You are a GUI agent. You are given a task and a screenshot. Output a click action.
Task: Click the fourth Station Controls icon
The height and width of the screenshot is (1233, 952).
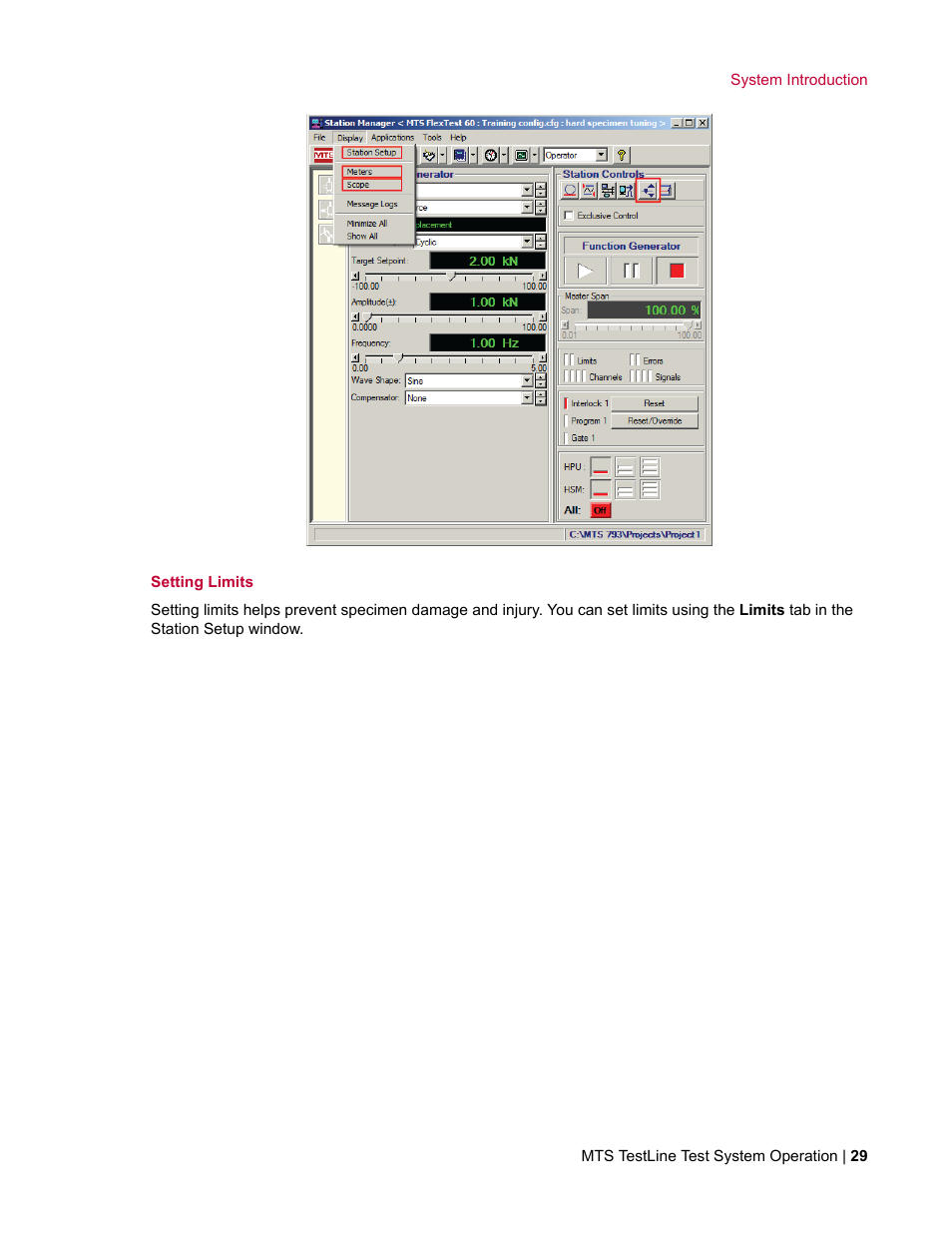point(626,190)
